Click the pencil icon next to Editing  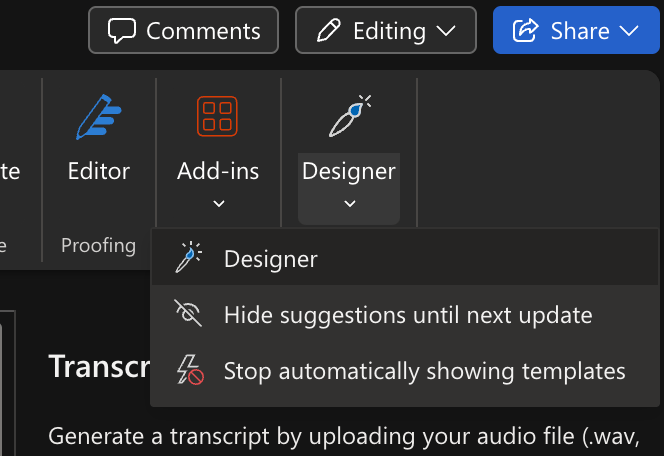point(329,30)
